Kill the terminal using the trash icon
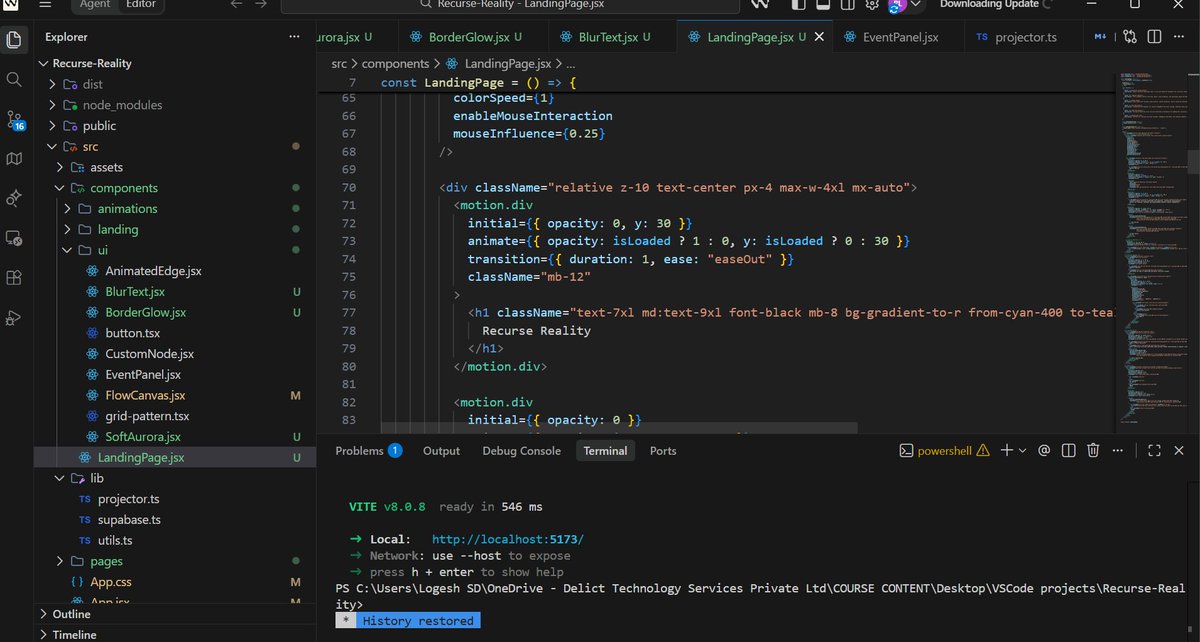Image resolution: width=1200 pixels, height=642 pixels. point(1092,451)
